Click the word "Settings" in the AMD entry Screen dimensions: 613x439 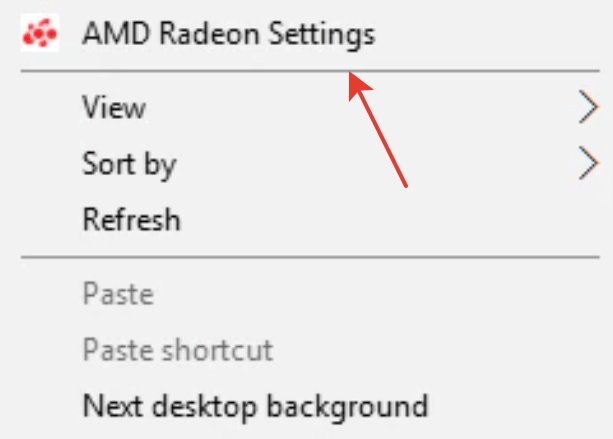(x=322, y=35)
